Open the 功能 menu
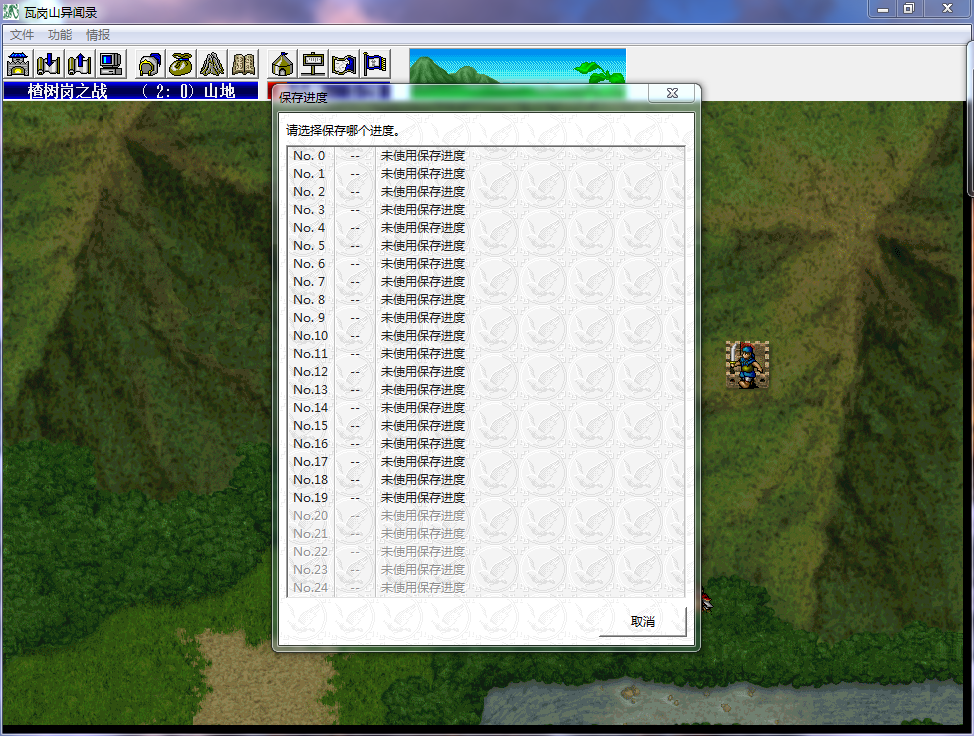 pyautogui.click(x=60, y=35)
